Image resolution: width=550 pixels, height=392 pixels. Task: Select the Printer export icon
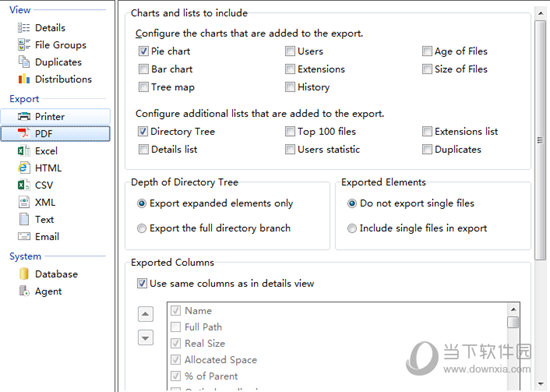24,116
